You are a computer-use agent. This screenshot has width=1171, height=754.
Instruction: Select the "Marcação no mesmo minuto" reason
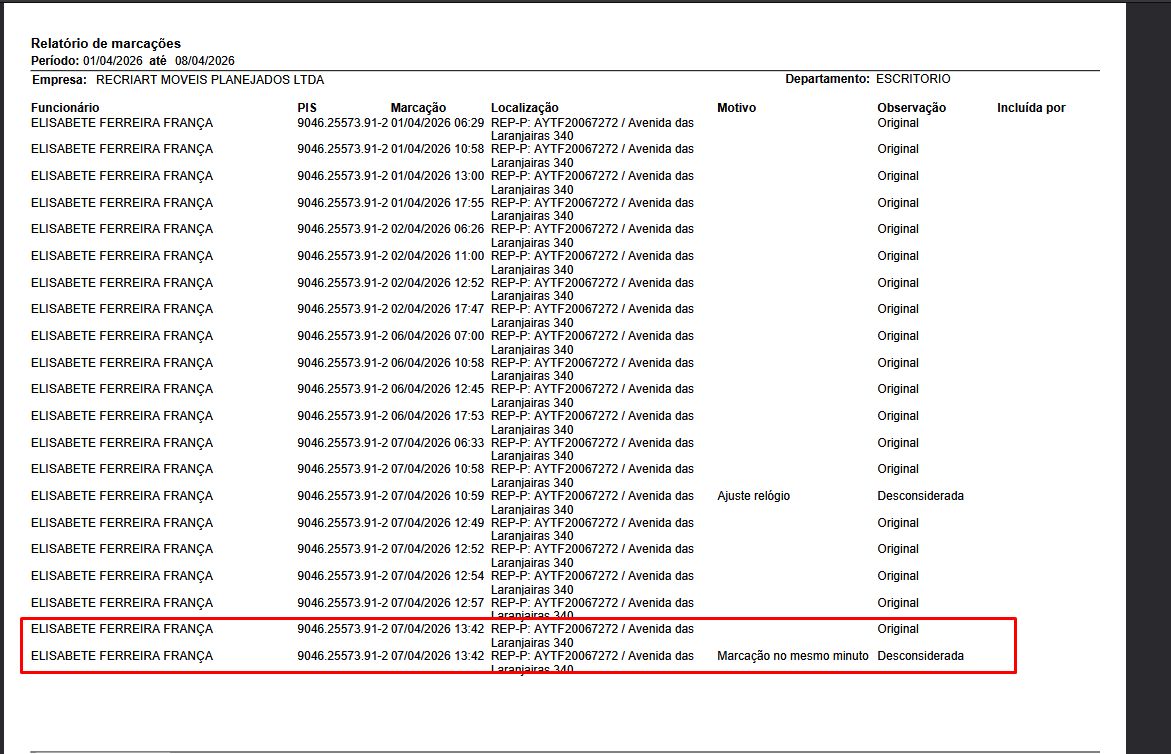pos(793,656)
